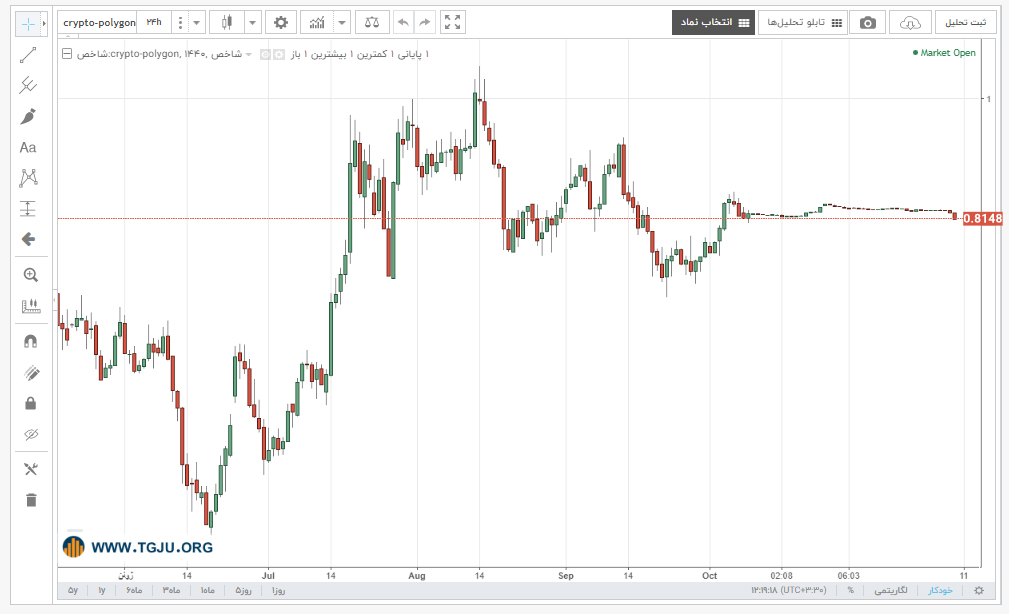Select the ruler measure tool
The image size is (1009, 614).
(30, 306)
